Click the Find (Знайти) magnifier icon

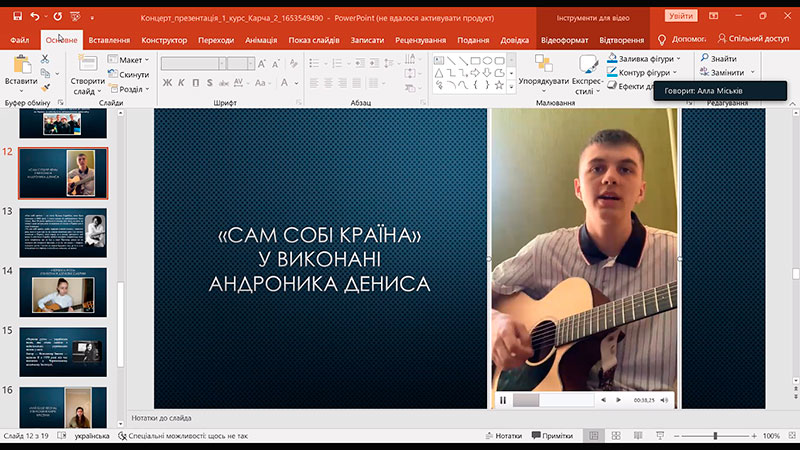pyautogui.click(x=705, y=58)
